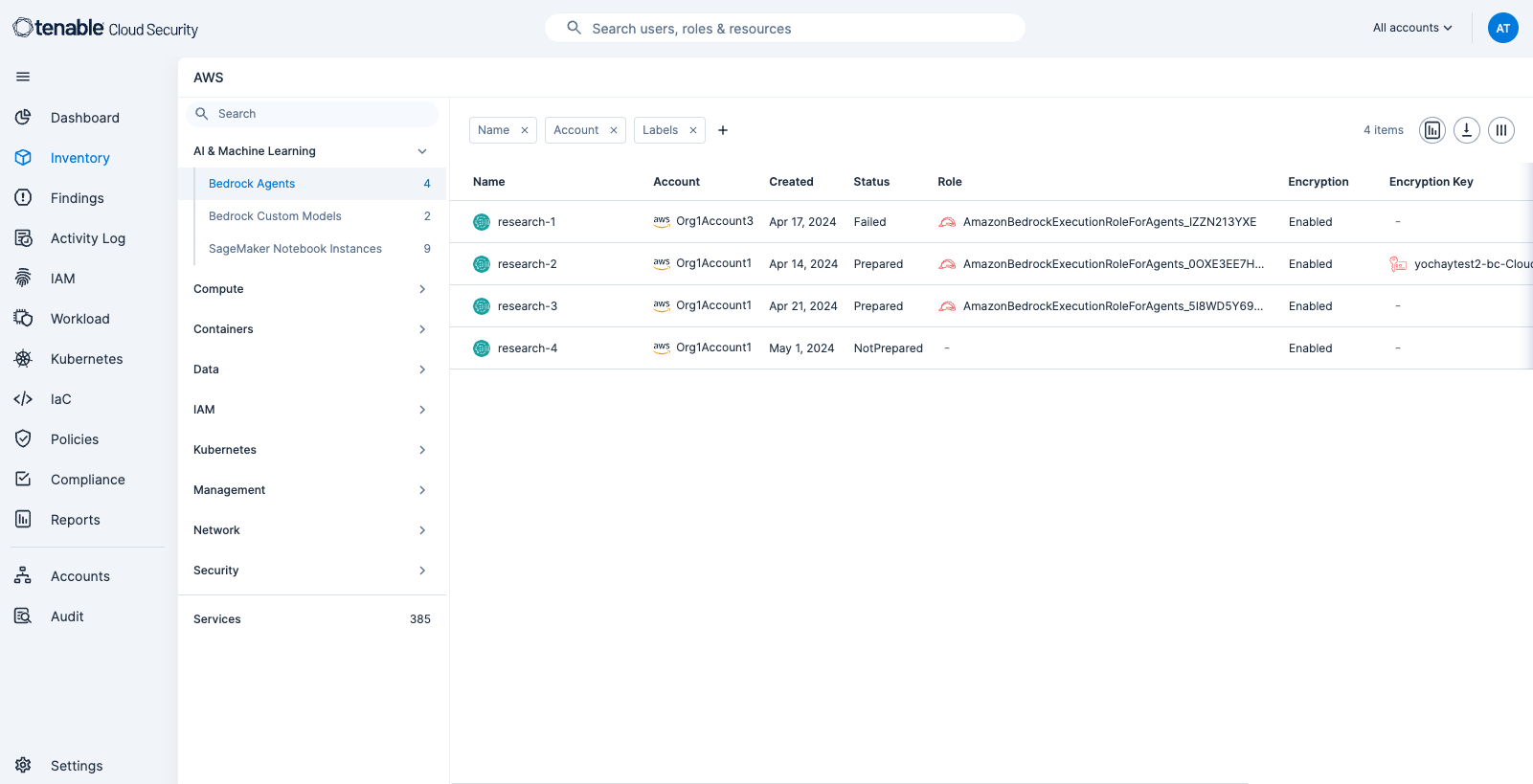Viewport: 1533px width, 784px height.
Task: Open the Activity Log
Action: tap(87, 238)
